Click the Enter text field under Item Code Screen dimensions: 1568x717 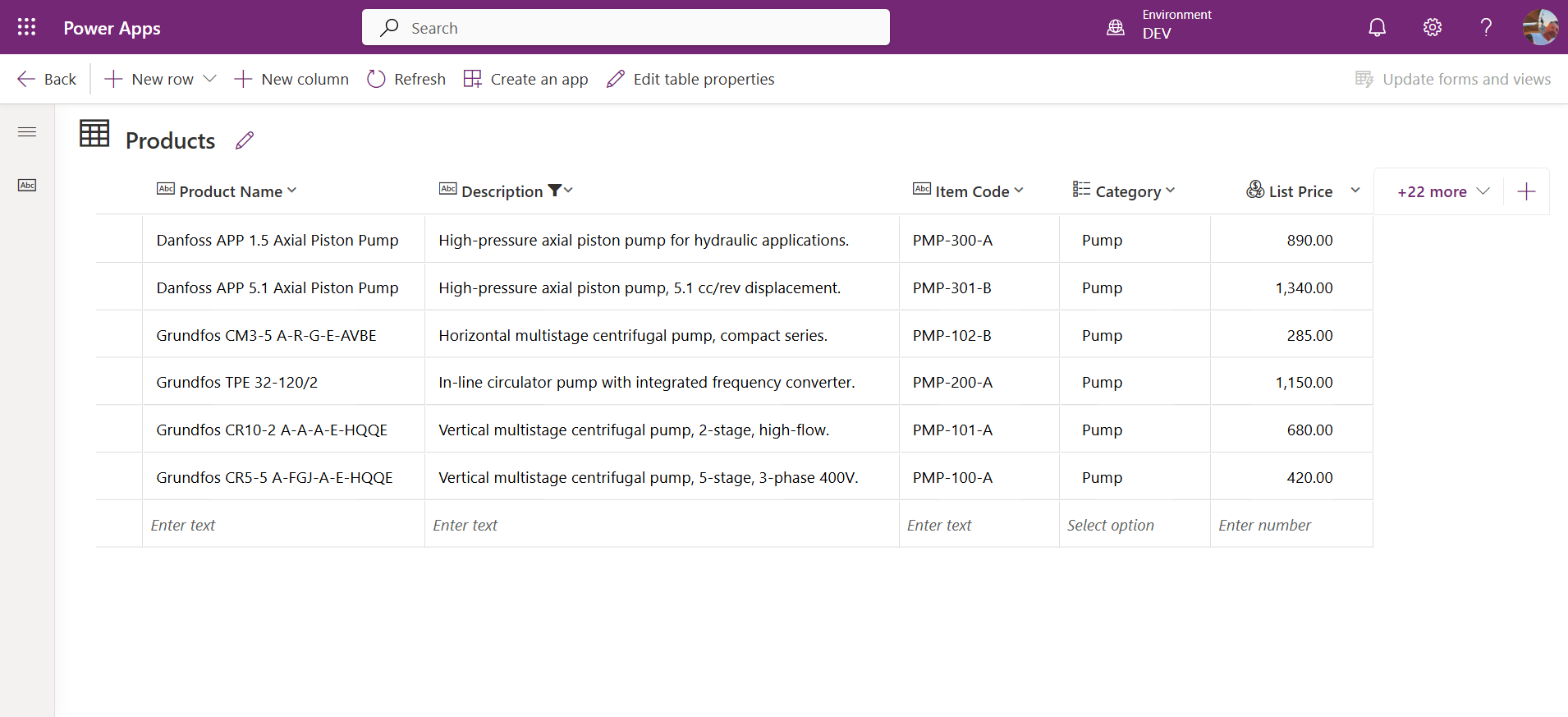(x=979, y=525)
